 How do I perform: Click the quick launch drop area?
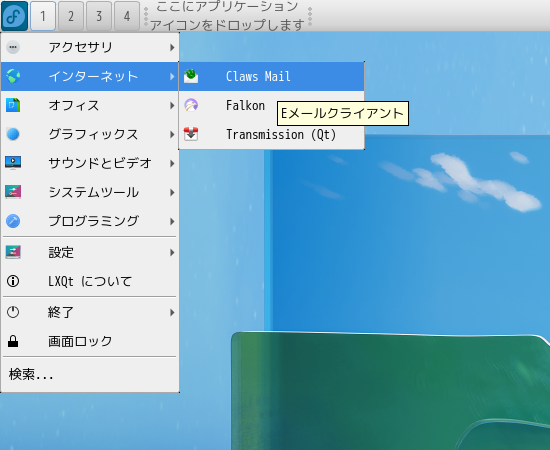(x=227, y=16)
